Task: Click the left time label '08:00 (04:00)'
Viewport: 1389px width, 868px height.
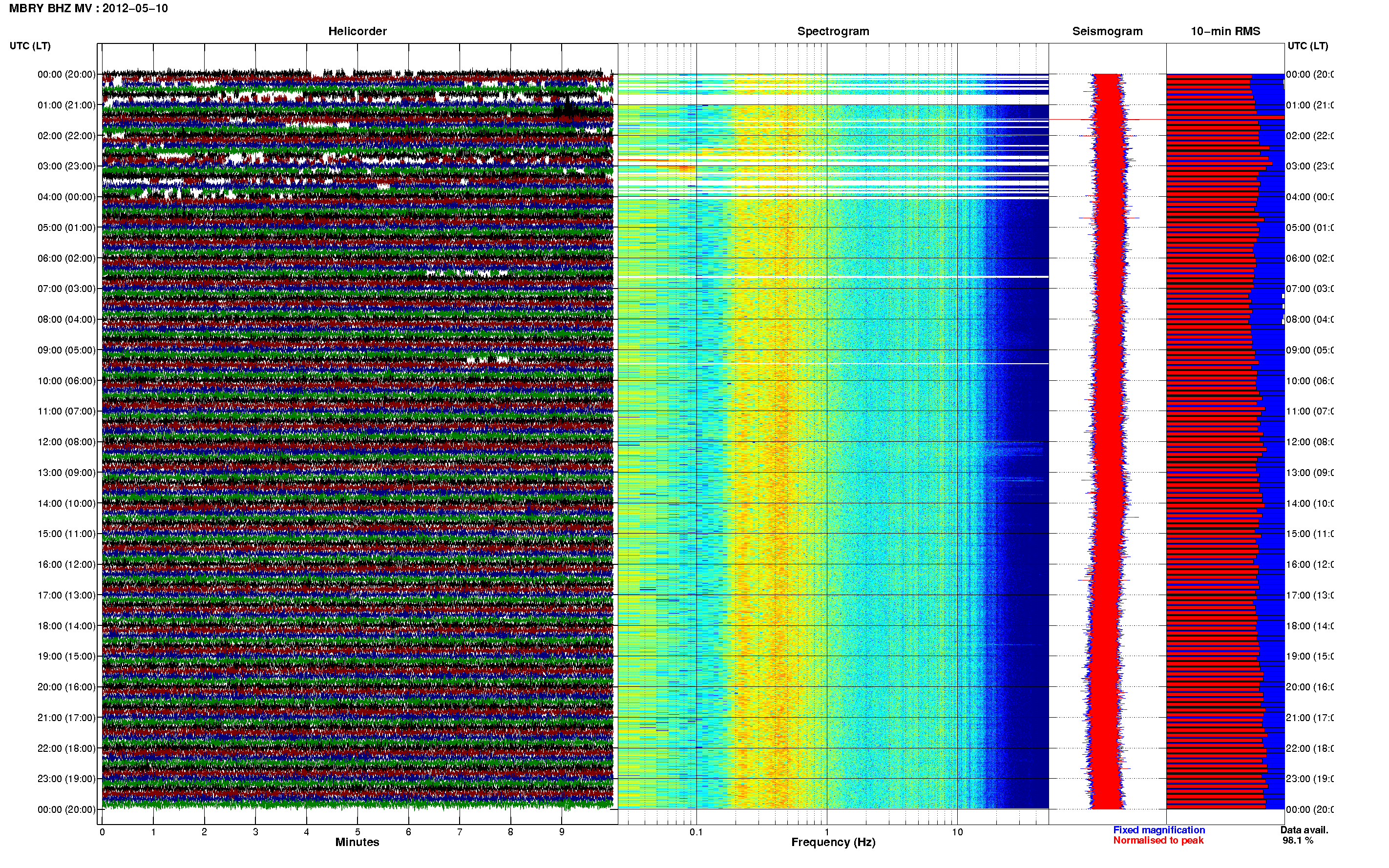Action: [x=66, y=319]
